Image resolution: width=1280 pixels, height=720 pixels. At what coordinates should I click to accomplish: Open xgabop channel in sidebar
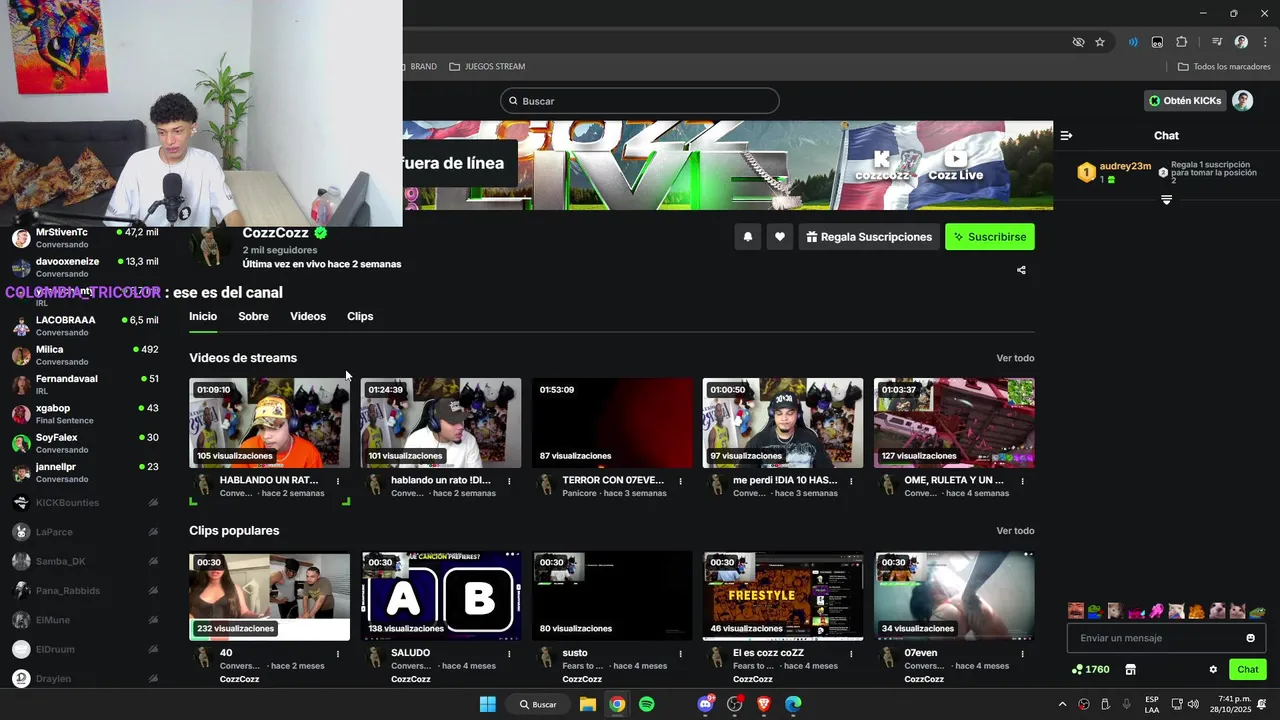click(x=85, y=414)
